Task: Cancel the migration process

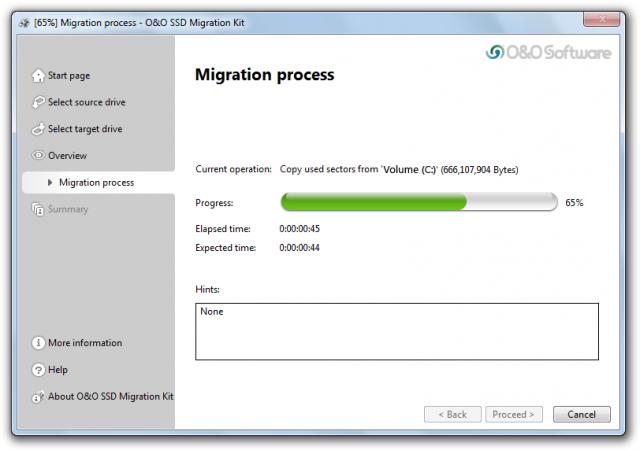Action: [582, 414]
